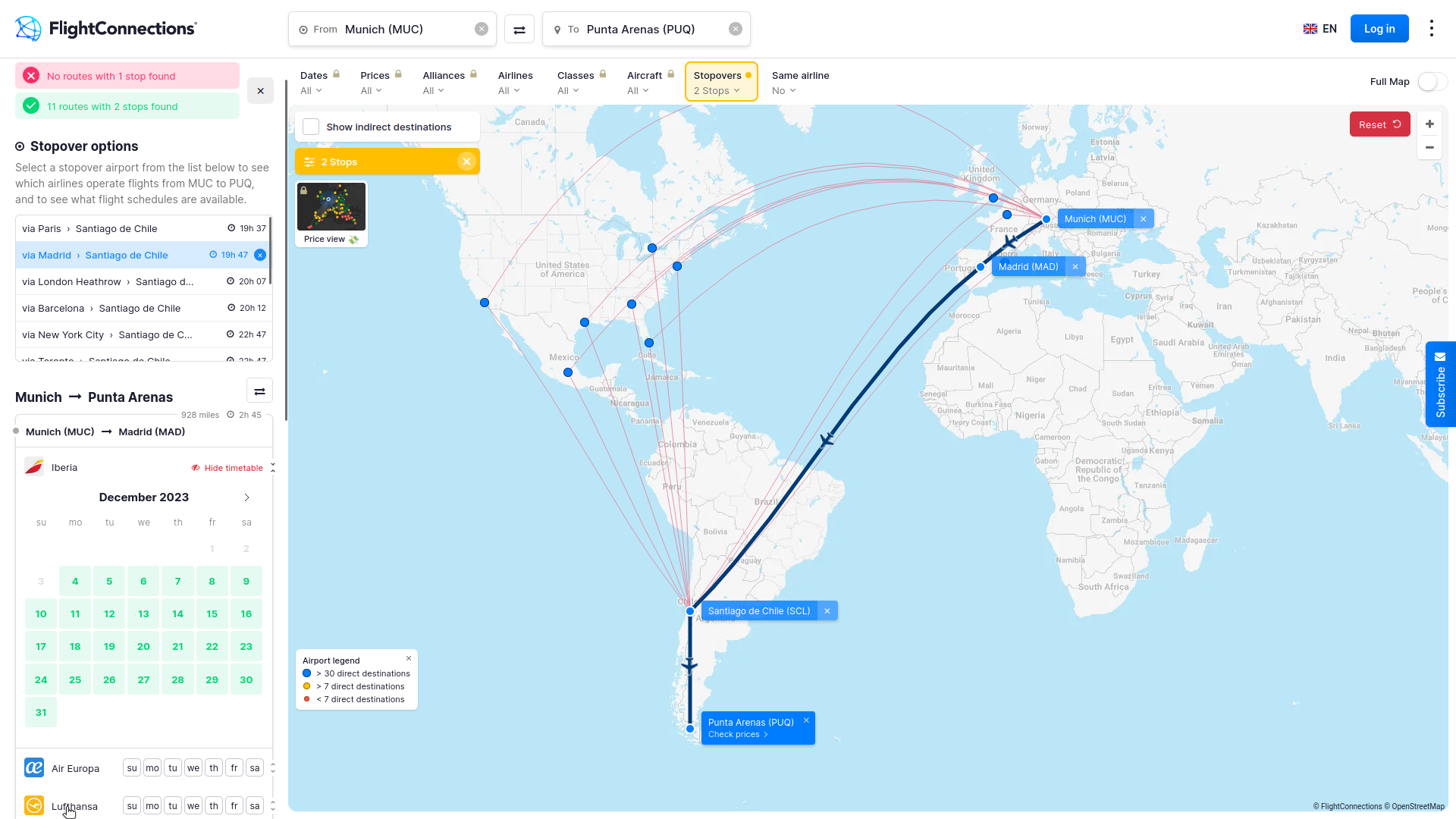The height and width of the screenshot is (819, 1456).
Task: Click the 11 routes with 2 stops banner
Action: click(x=127, y=106)
